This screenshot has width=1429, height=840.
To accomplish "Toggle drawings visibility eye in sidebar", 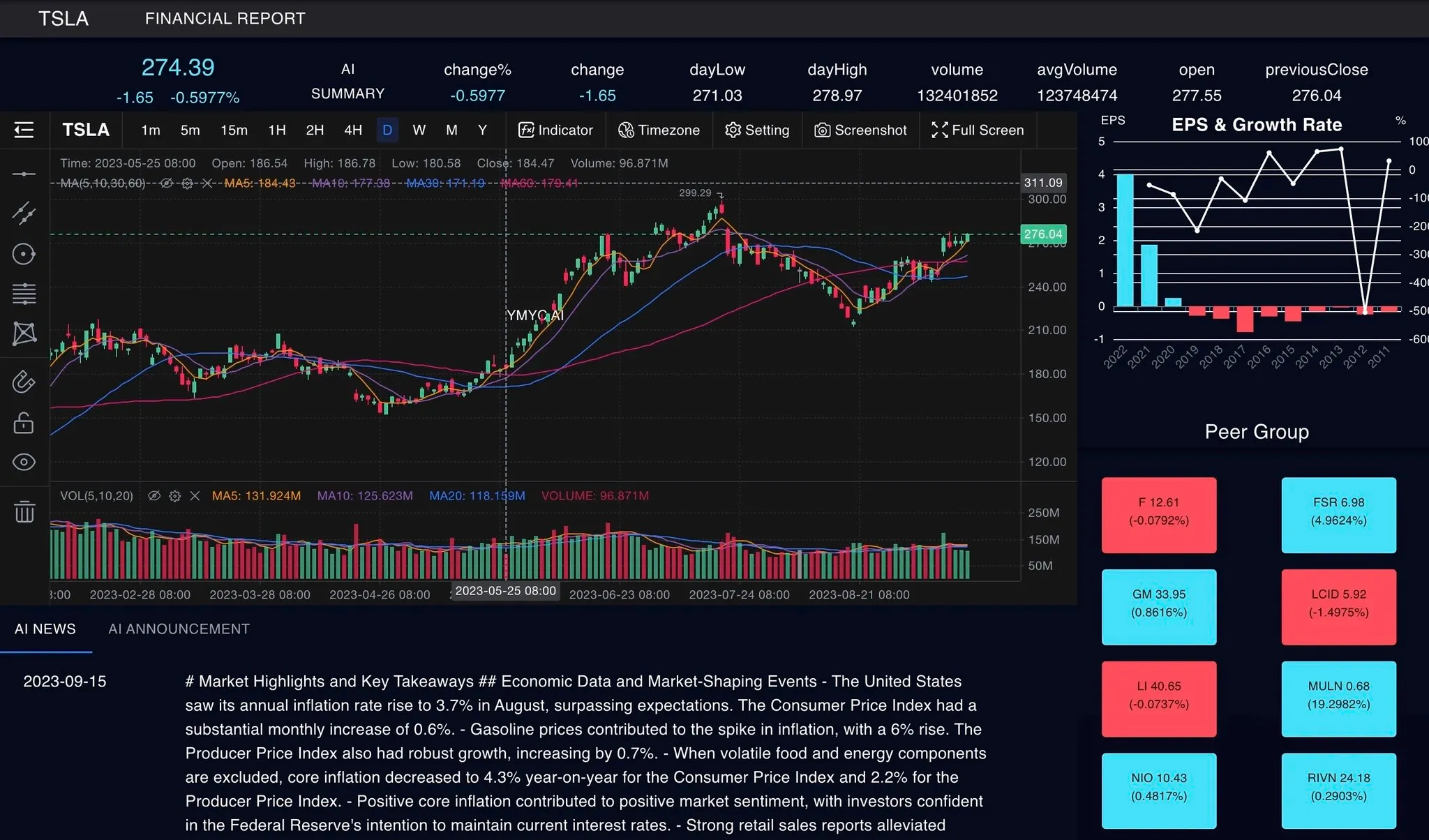I will click(x=24, y=462).
